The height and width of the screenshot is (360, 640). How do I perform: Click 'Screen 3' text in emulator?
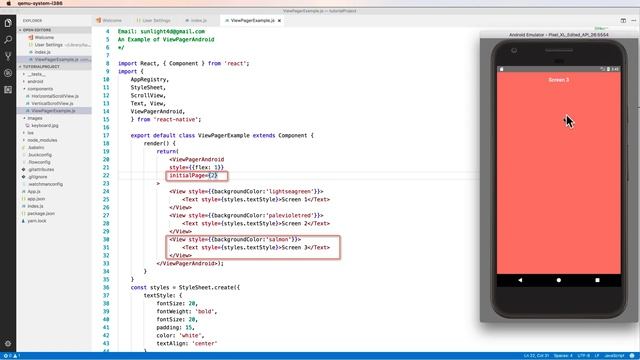[559, 80]
